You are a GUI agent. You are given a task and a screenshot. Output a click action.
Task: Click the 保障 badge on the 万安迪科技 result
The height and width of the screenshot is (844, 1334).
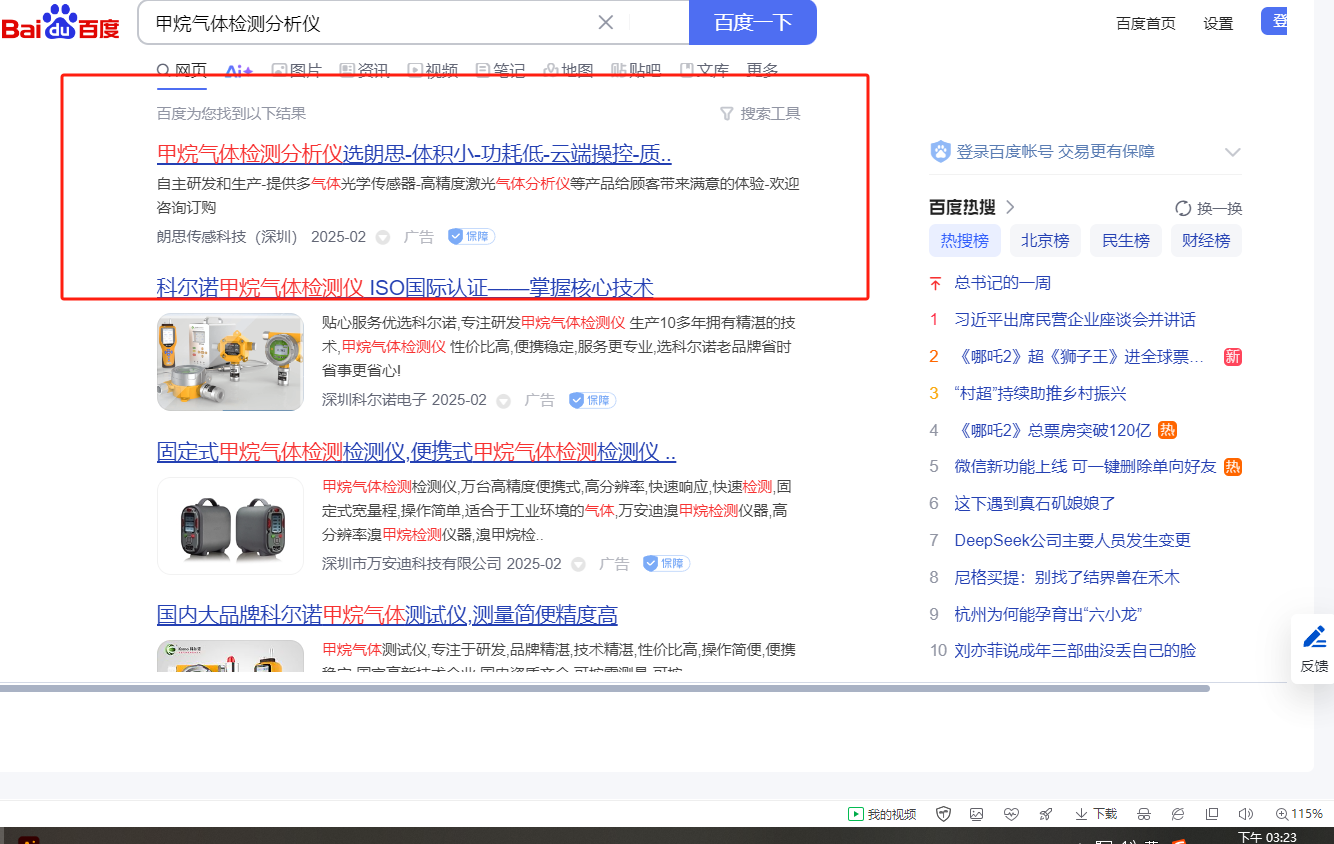(666, 563)
